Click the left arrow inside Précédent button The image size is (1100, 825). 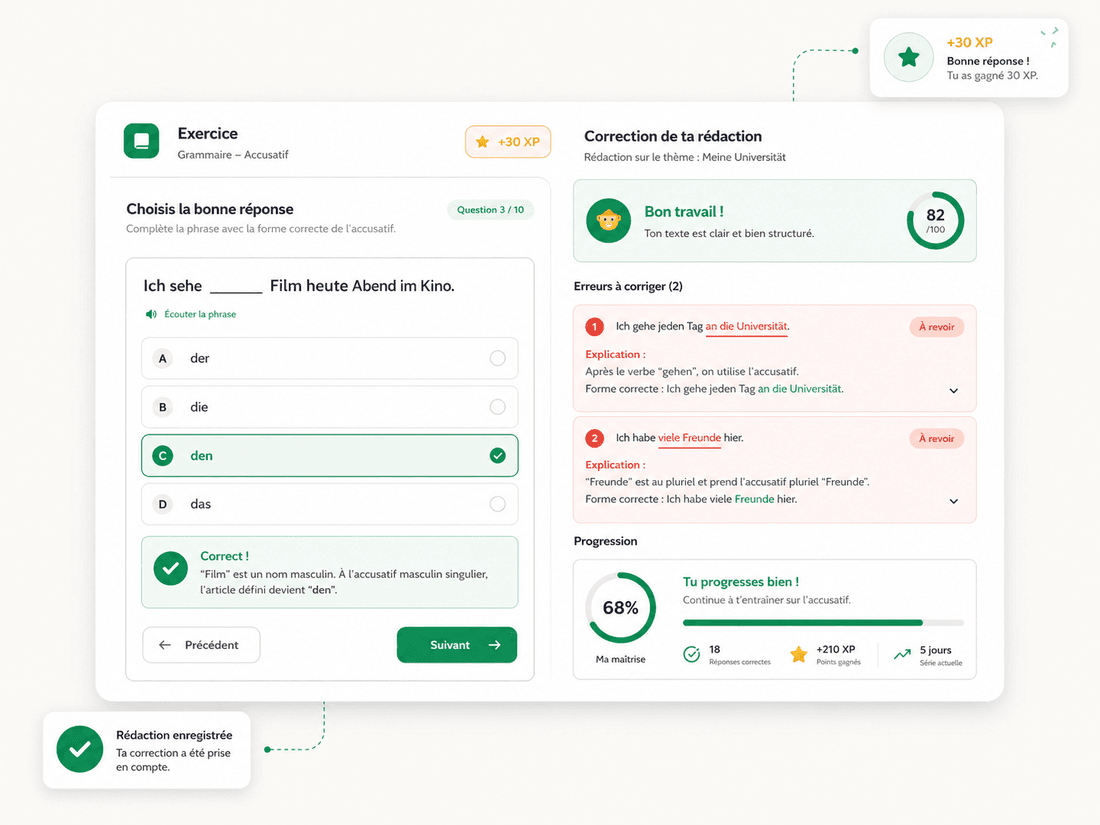click(x=165, y=645)
